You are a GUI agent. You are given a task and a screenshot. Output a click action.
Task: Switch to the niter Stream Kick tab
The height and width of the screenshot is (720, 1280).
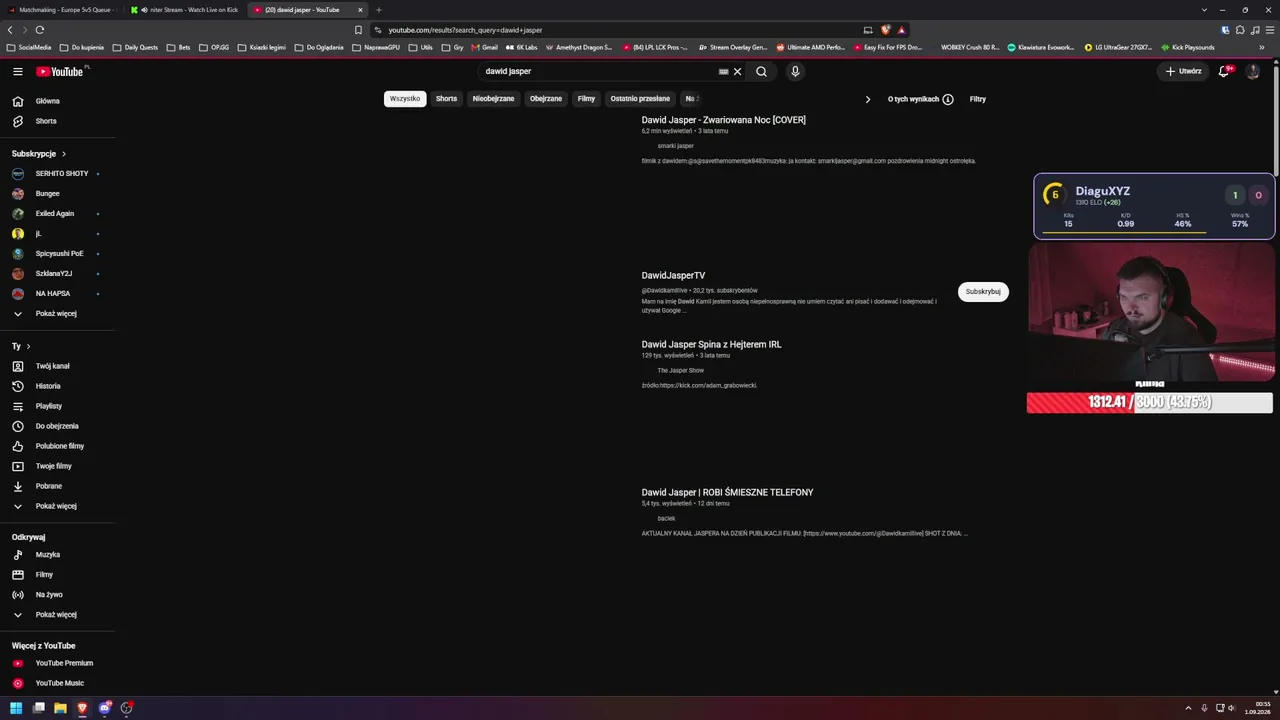point(185,10)
